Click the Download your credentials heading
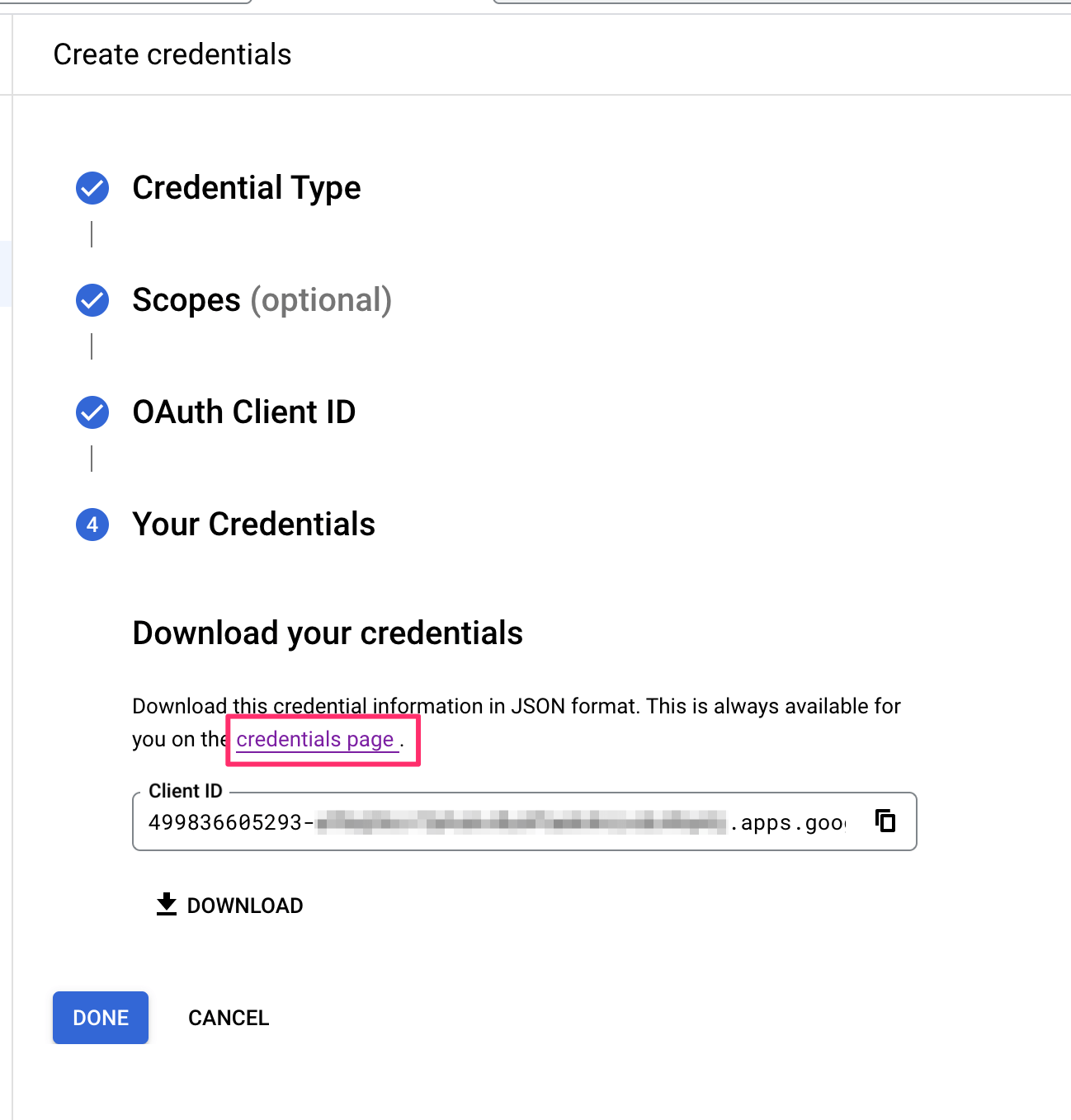Screen dimensions: 1071x1120 [328, 633]
